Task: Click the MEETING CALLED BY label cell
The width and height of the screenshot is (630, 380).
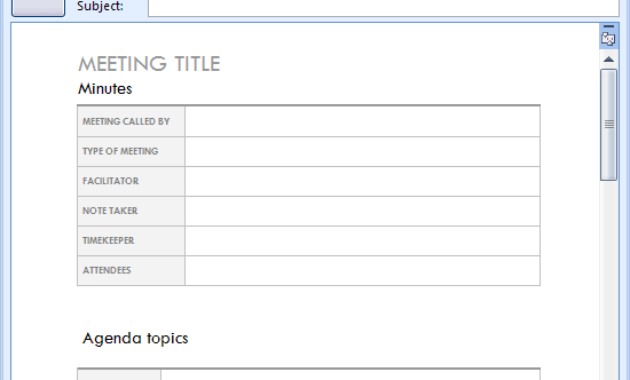Action: [131, 121]
